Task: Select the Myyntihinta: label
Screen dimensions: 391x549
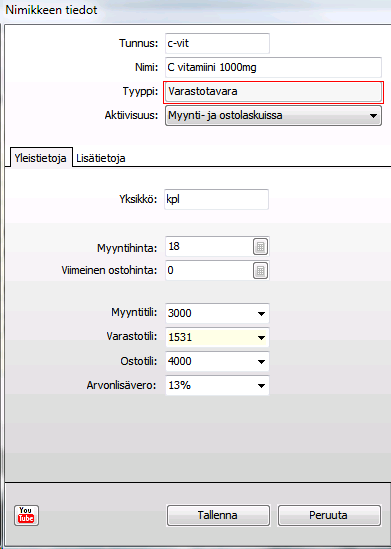Action: [x=127, y=248]
